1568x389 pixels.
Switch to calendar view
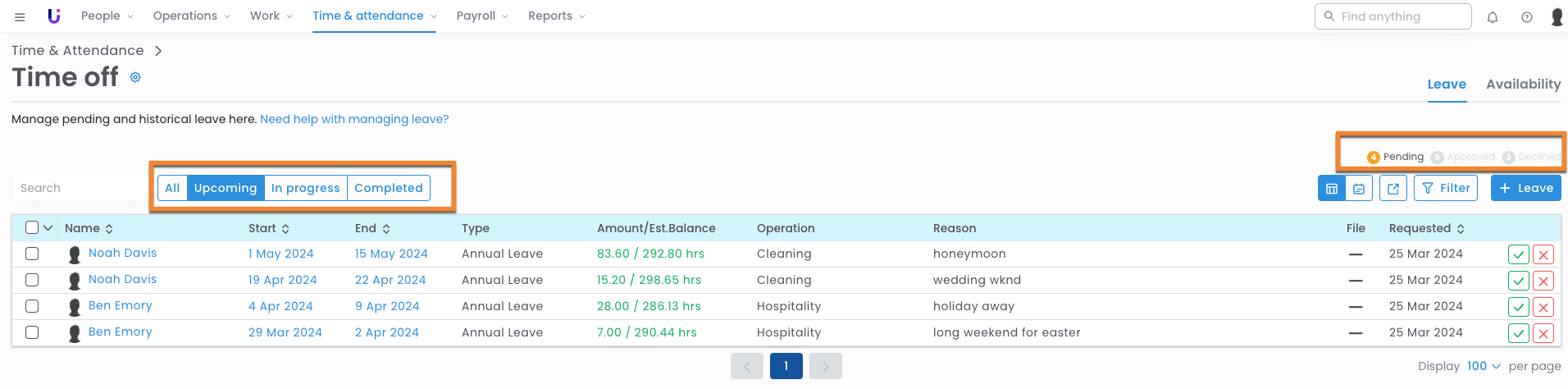pos(1359,188)
